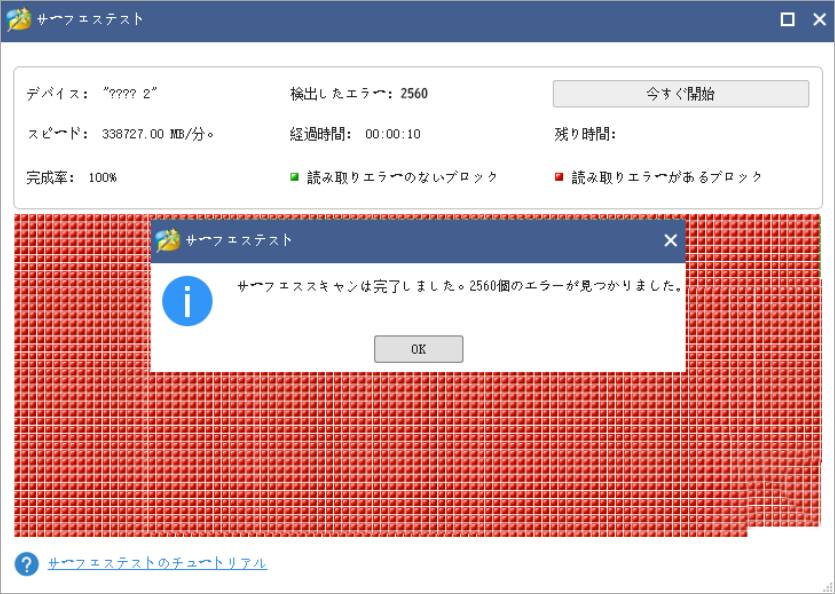Close the main サーフェステスト window
The width and height of the screenshot is (835, 594).
pos(820,19)
